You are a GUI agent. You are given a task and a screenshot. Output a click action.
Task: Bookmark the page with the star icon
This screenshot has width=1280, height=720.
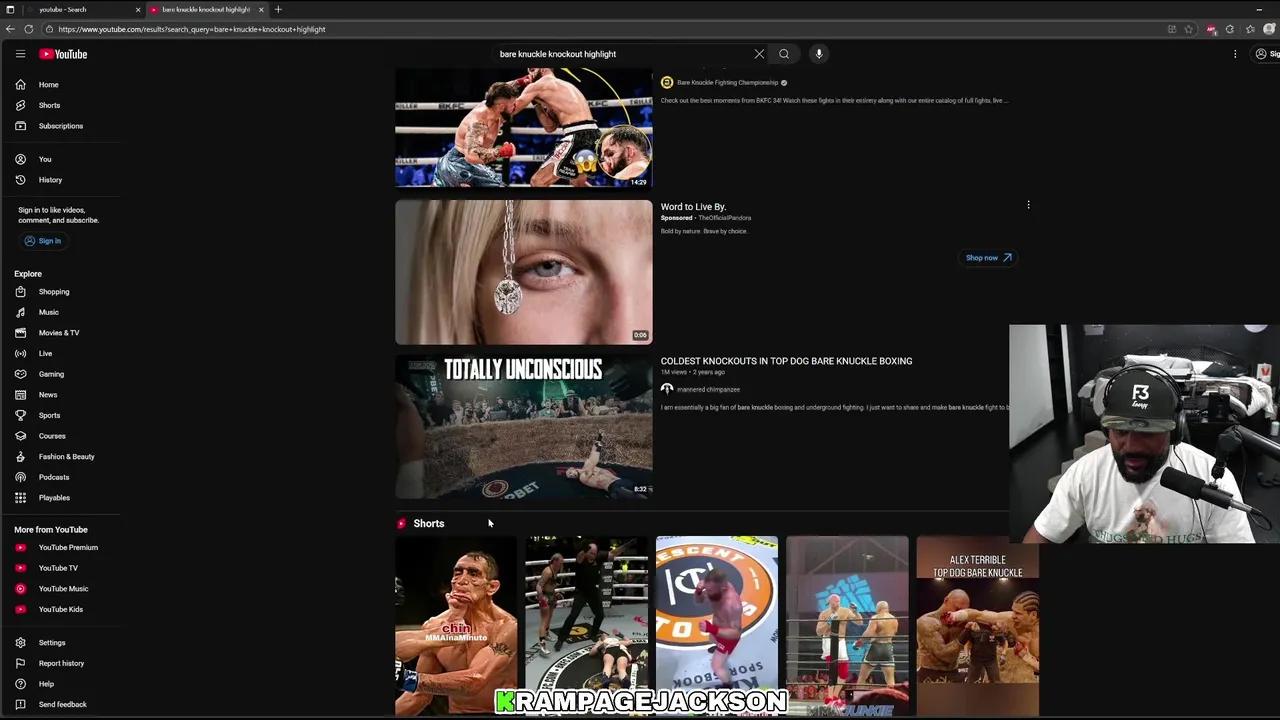coord(1189,29)
